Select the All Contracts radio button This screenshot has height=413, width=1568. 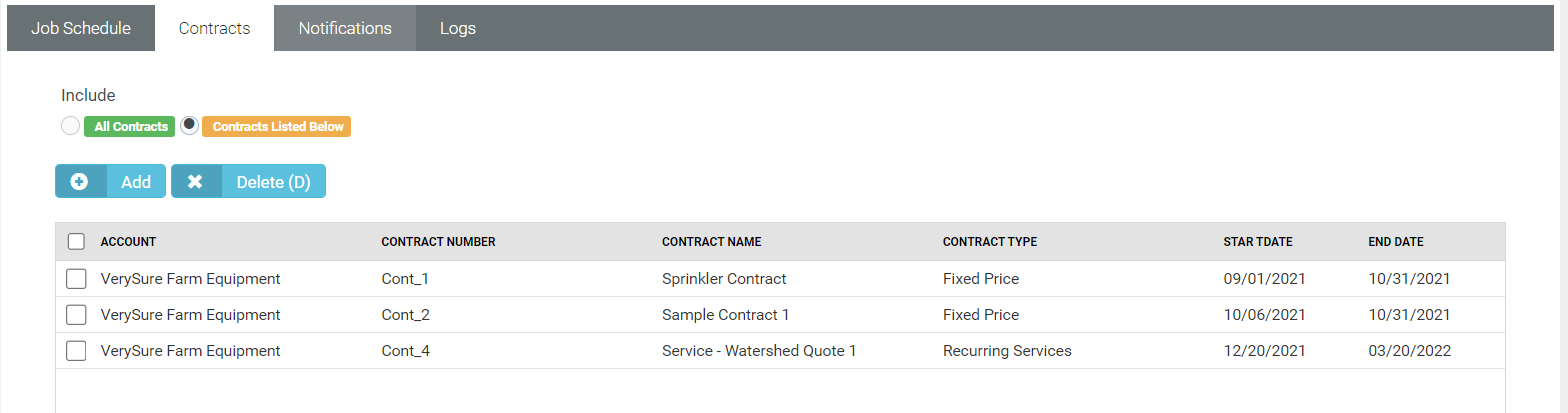click(71, 126)
